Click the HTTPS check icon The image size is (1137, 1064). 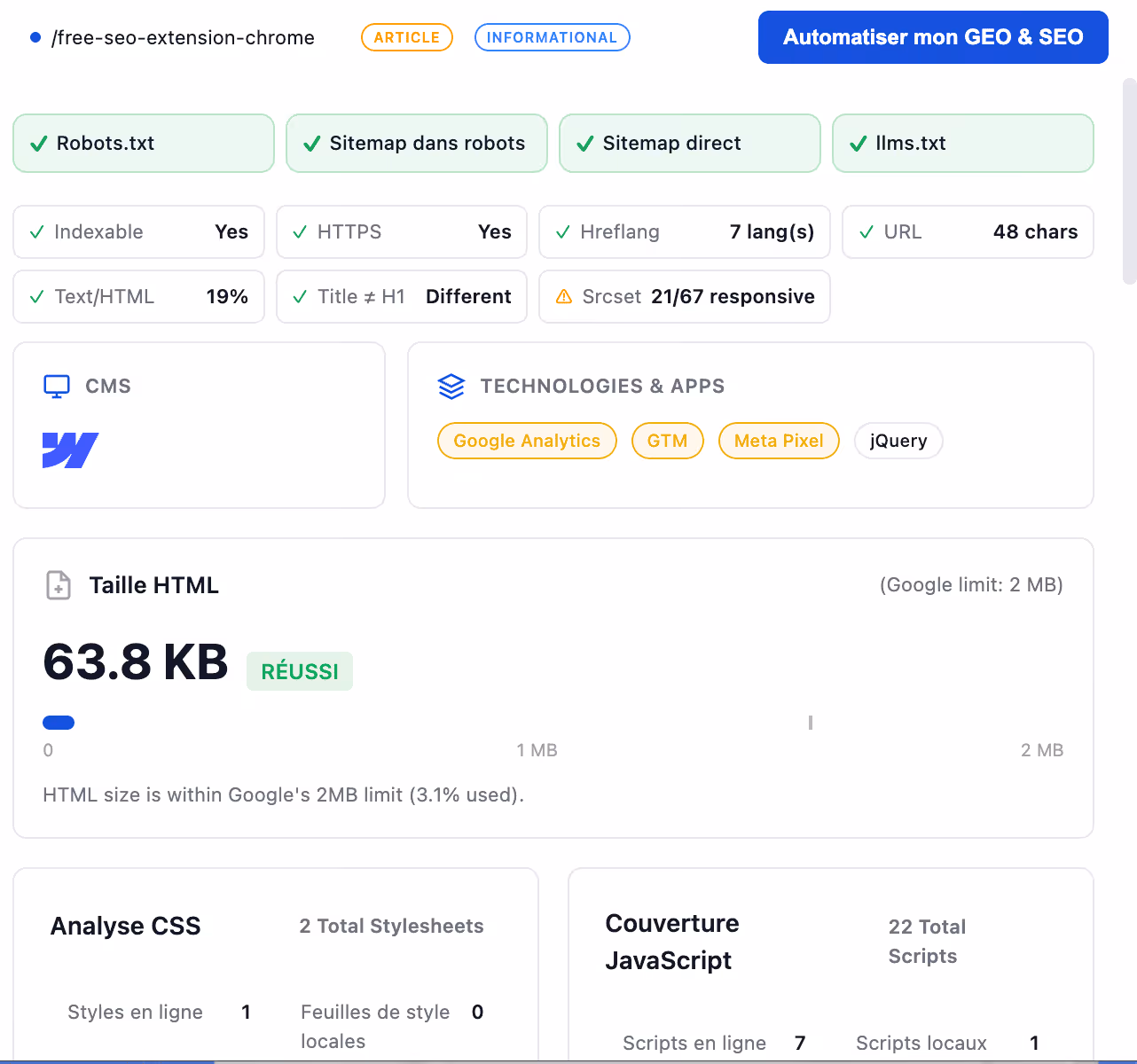pos(301,232)
